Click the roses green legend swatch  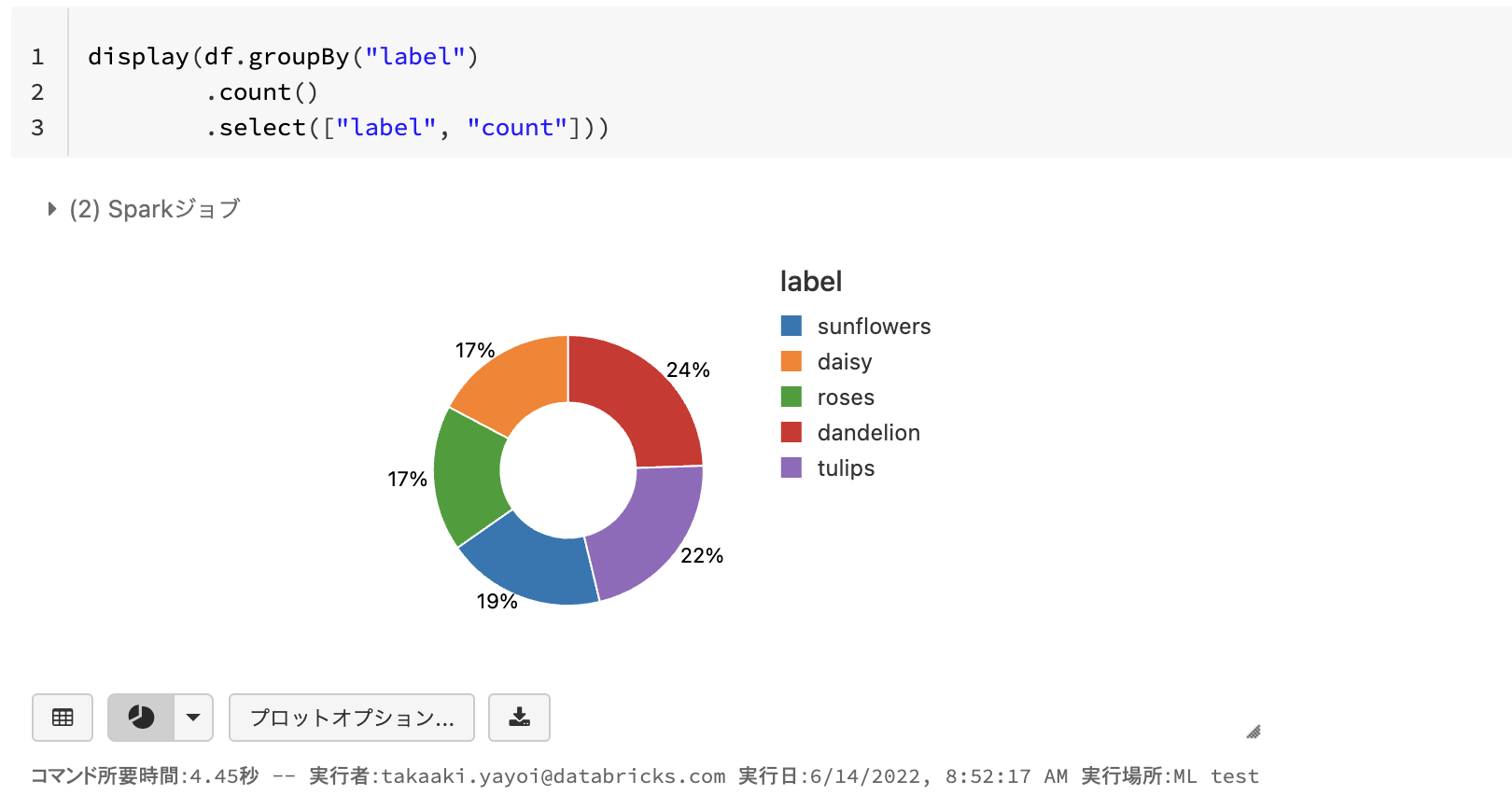pos(791,397)
